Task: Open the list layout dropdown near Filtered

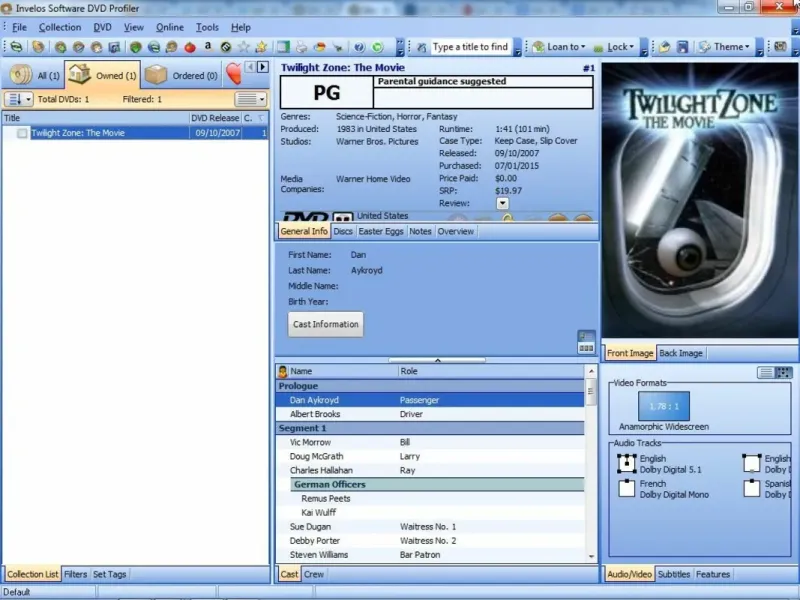Action: pos(251,99)
